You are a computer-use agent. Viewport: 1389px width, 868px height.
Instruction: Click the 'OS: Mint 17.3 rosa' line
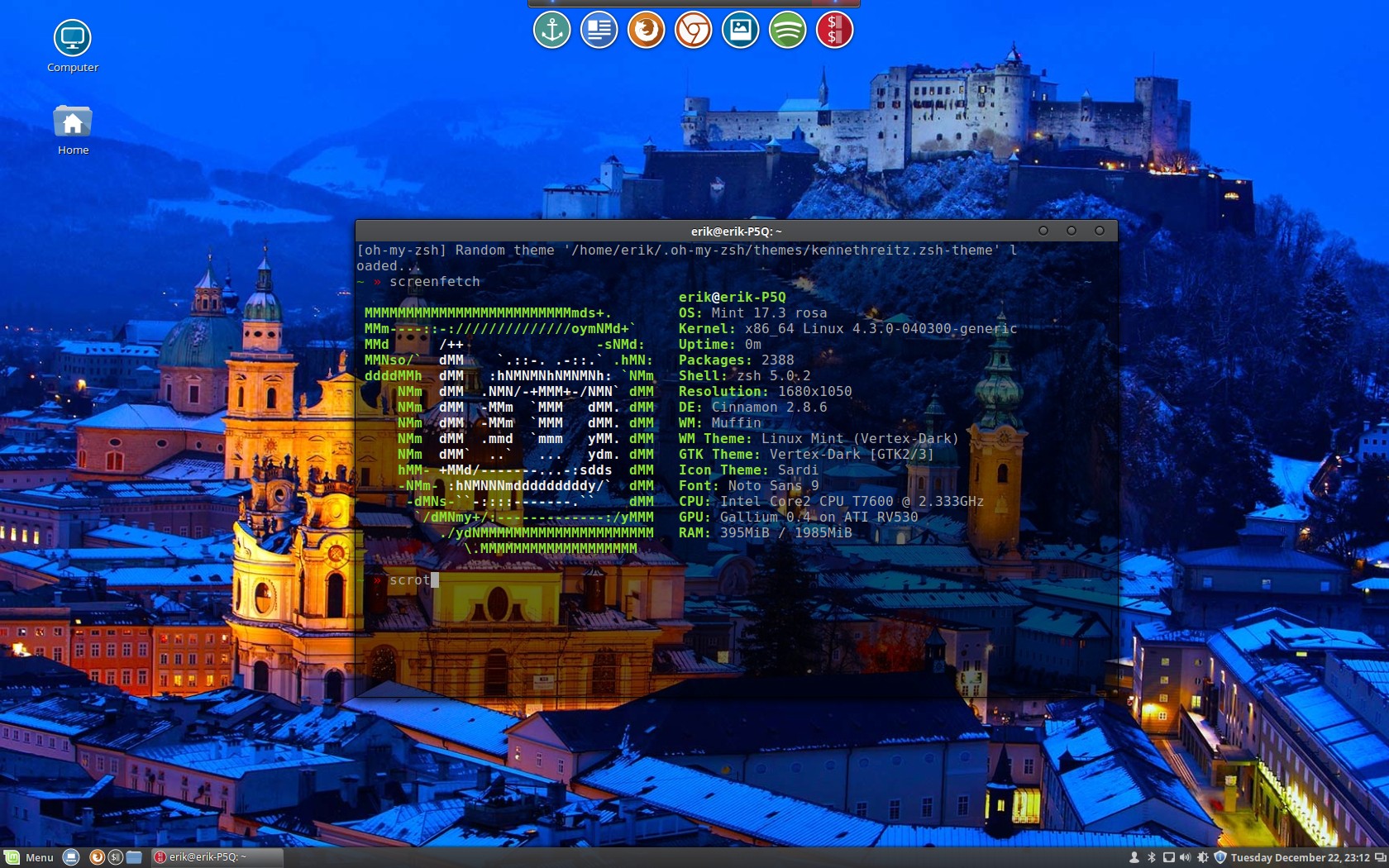click(753, 313)
